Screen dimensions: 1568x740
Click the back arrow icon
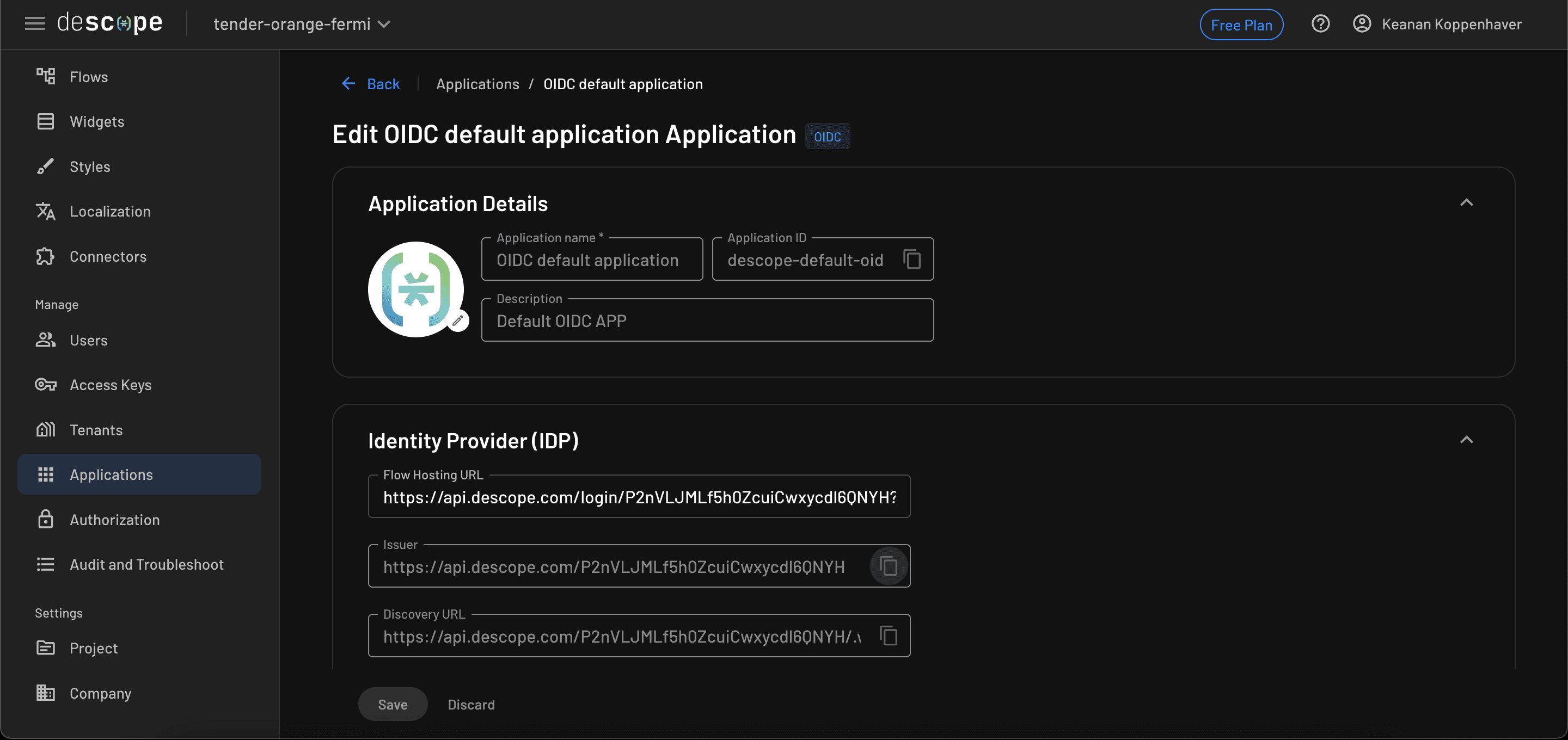tap(348, 84)
